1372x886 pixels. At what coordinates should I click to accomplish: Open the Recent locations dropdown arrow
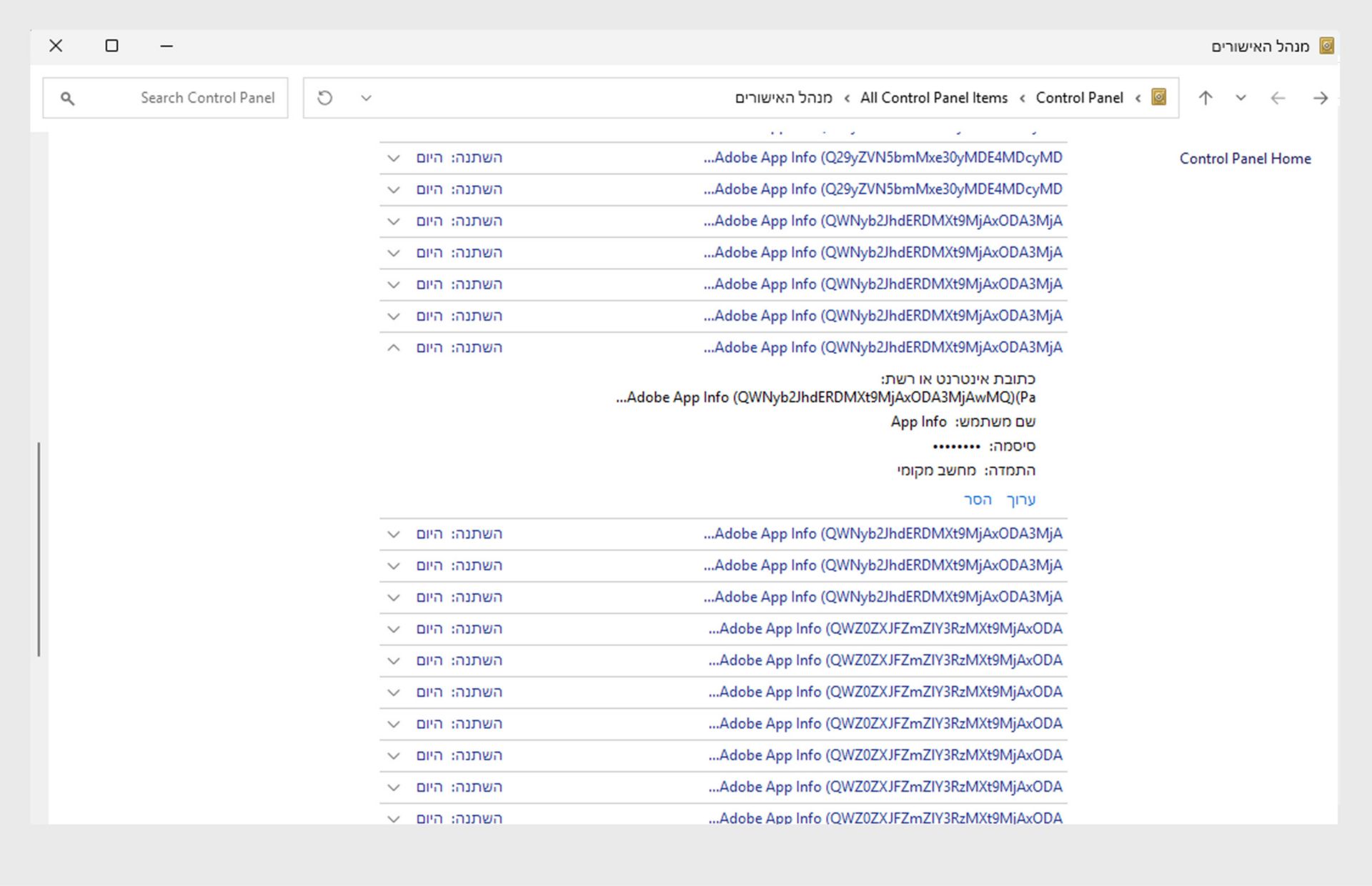pos(1241,98)
